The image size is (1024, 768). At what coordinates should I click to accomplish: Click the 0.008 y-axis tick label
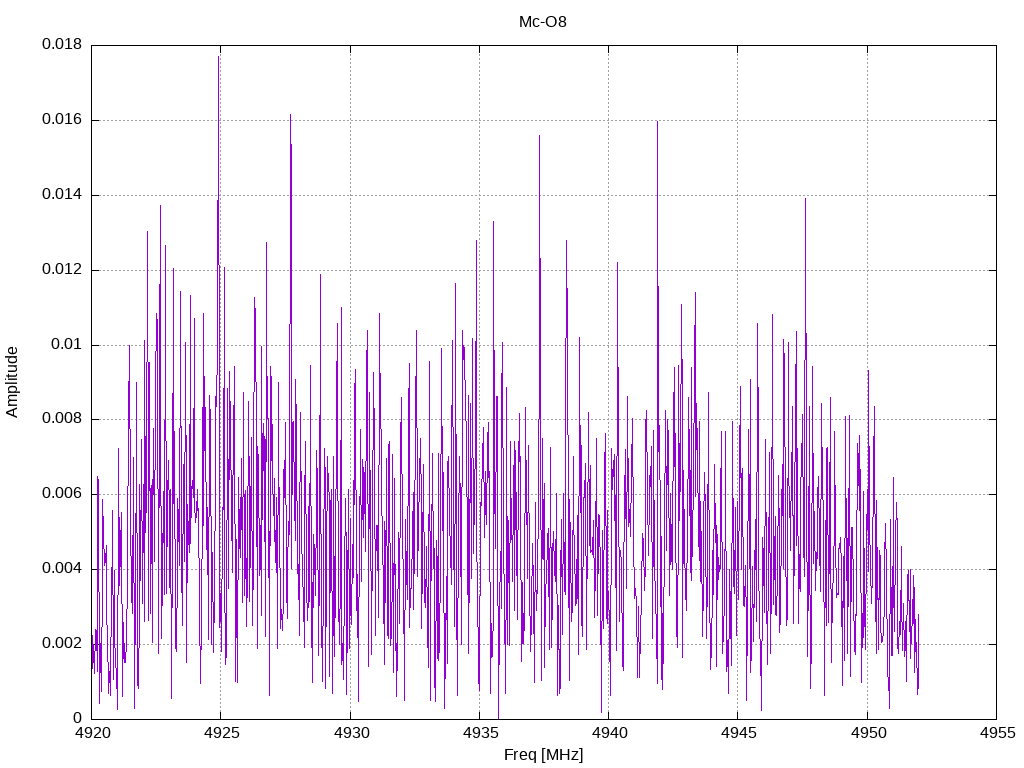[x=62, y=419]
